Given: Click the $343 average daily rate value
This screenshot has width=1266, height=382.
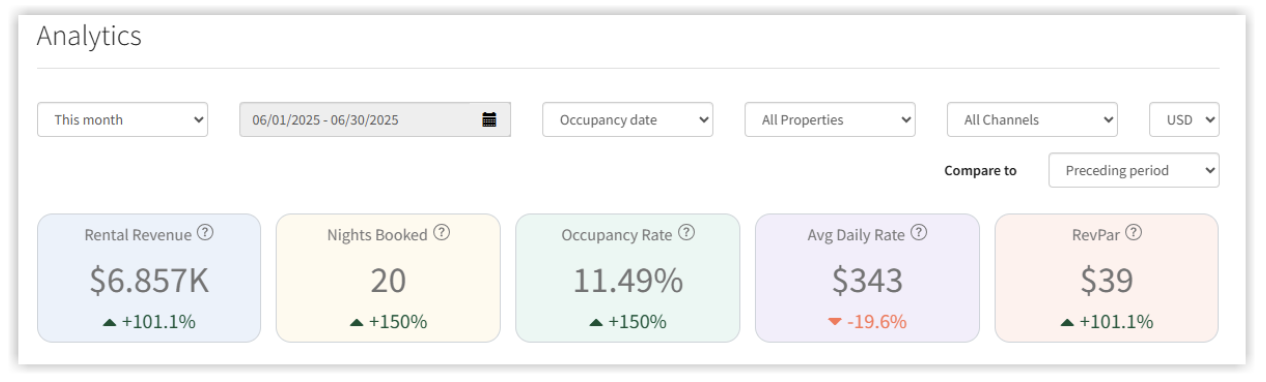Looking at the screenshot, I should (x=867, y=281).
